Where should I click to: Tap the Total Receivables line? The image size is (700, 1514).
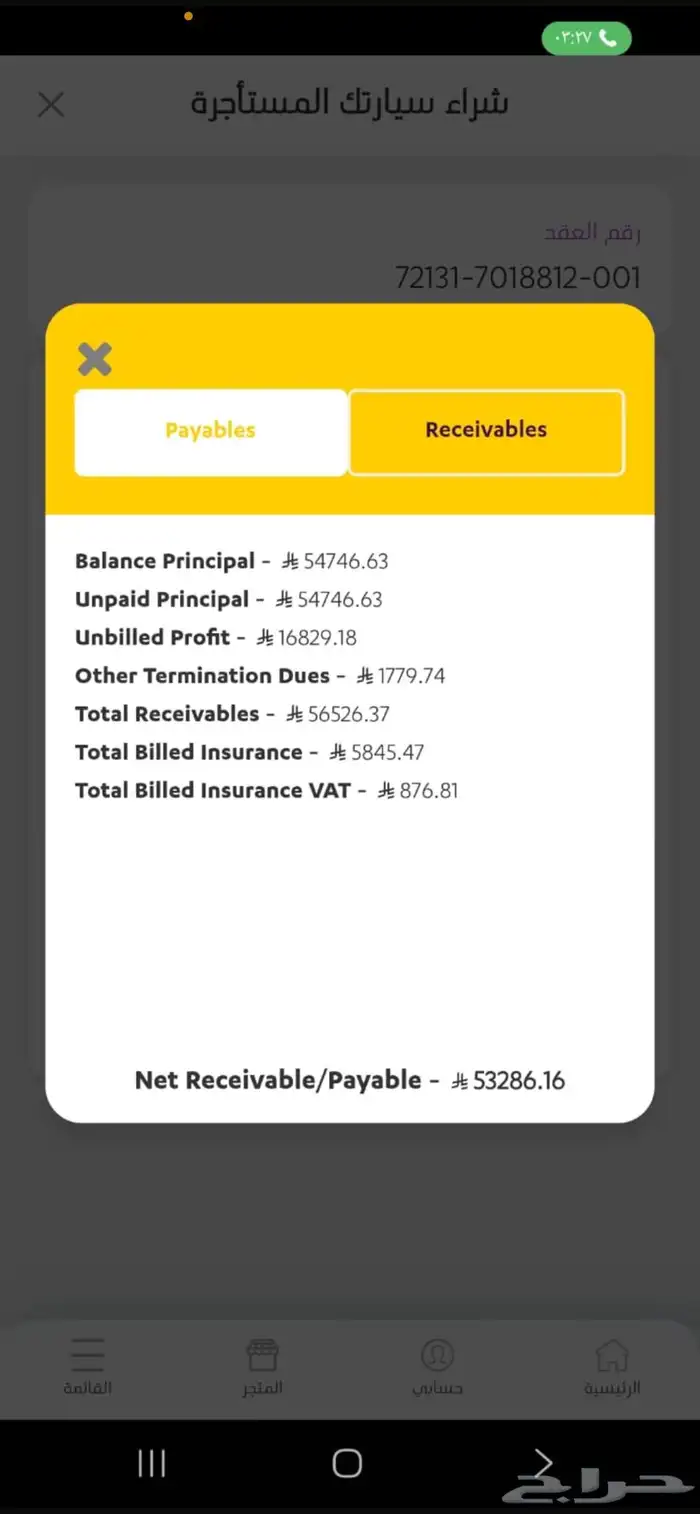(x=232, y=714)
